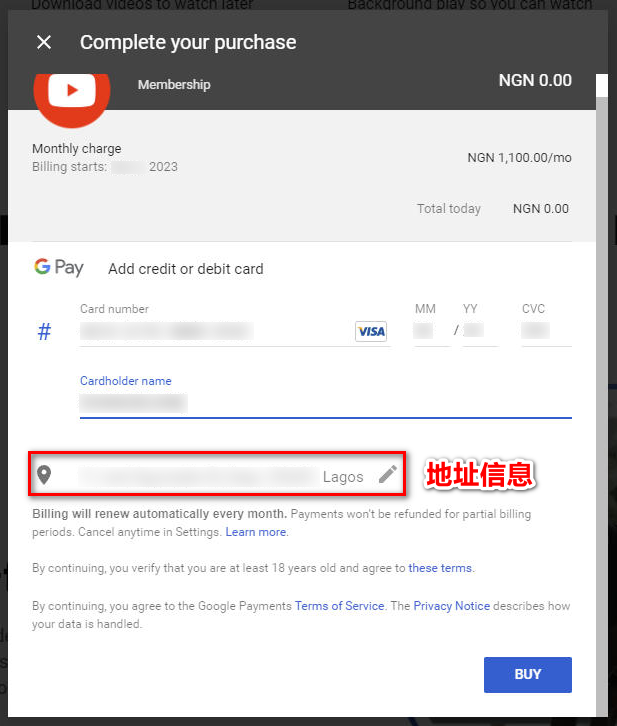Viewport: 617px width, 726px height.
Task: Focus the CVC security code field
Action: (546, 332)
